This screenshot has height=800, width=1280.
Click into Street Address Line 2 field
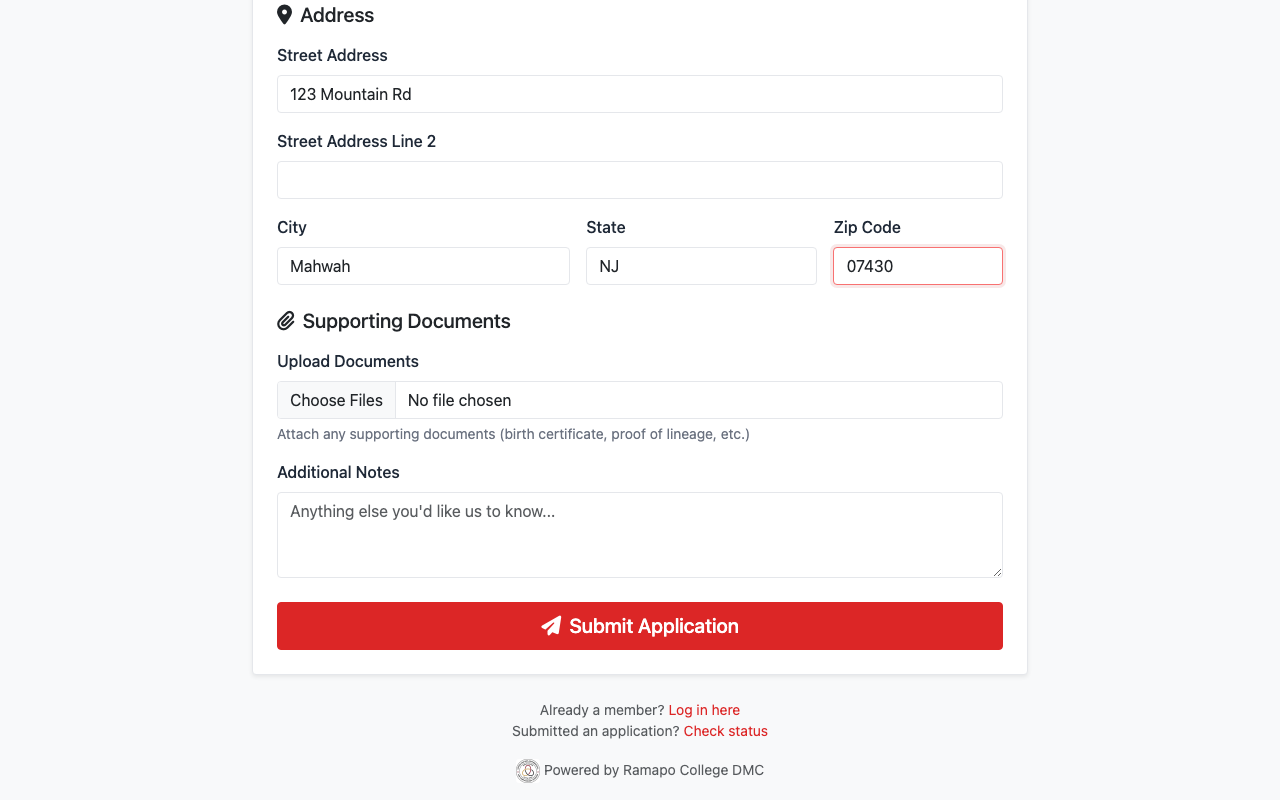[x=640, y=180]
